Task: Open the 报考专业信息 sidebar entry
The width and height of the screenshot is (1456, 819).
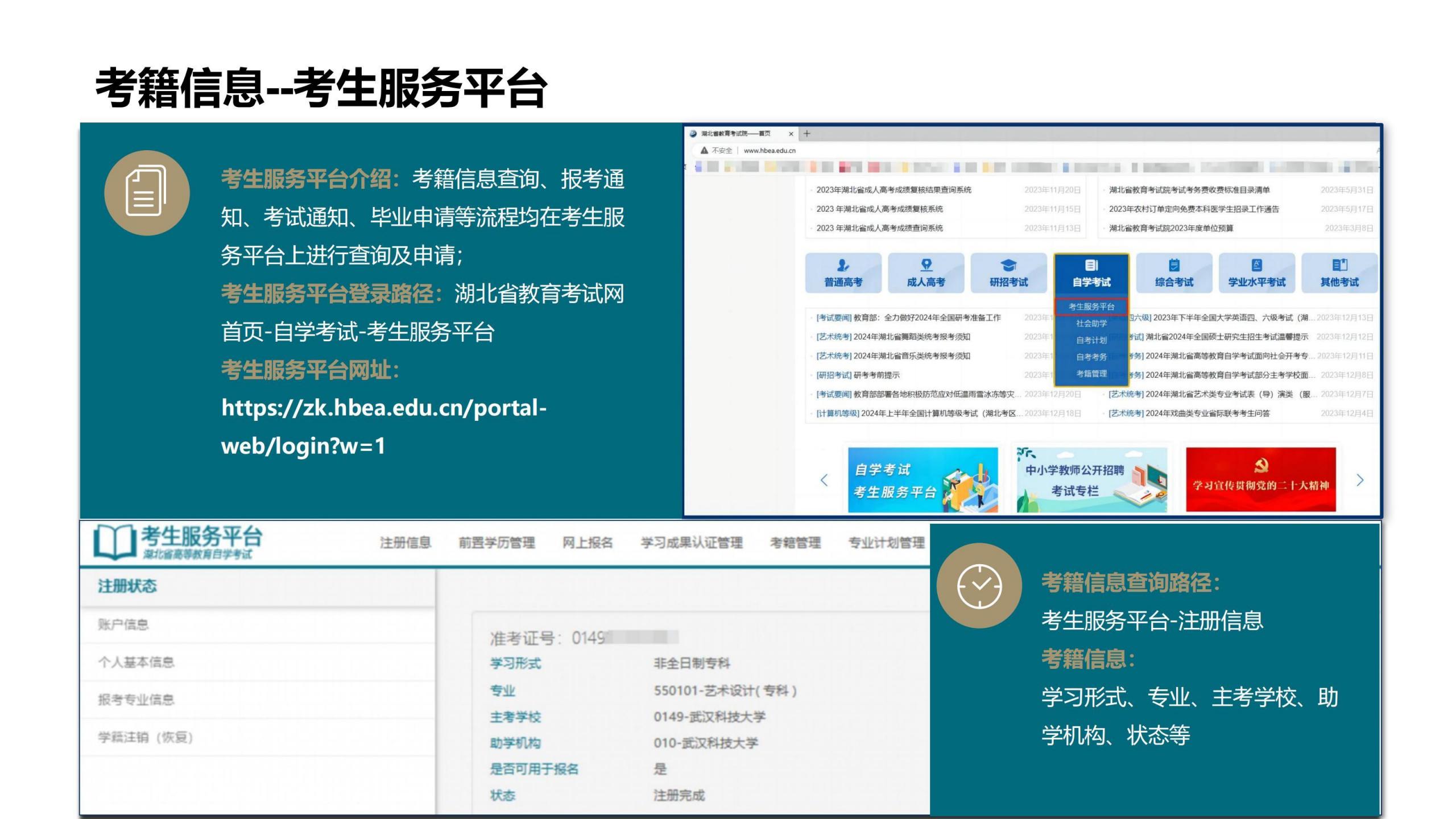Action: click(x=136, y=700)
